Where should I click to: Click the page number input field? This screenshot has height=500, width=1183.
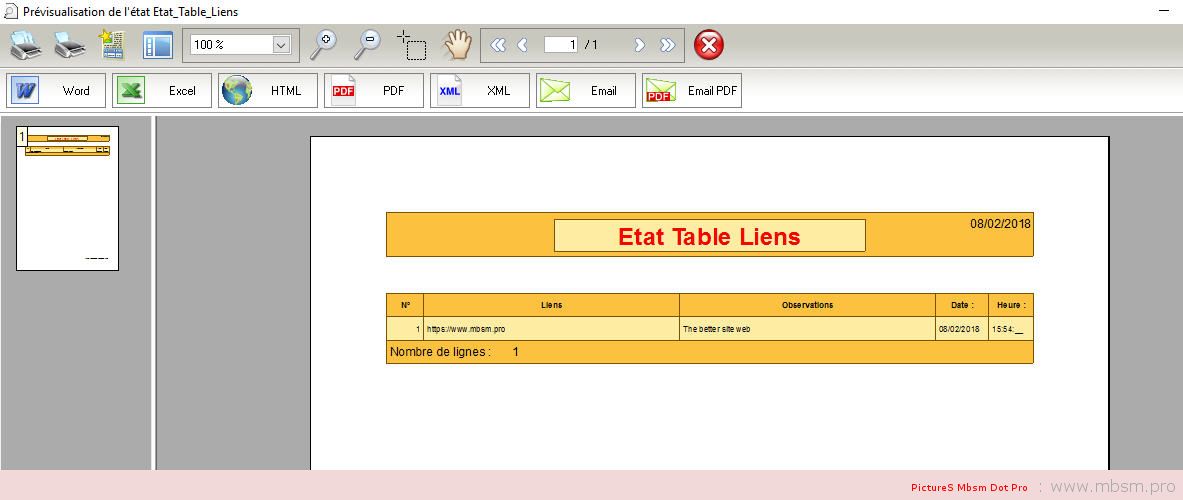[x=561, y=45]
